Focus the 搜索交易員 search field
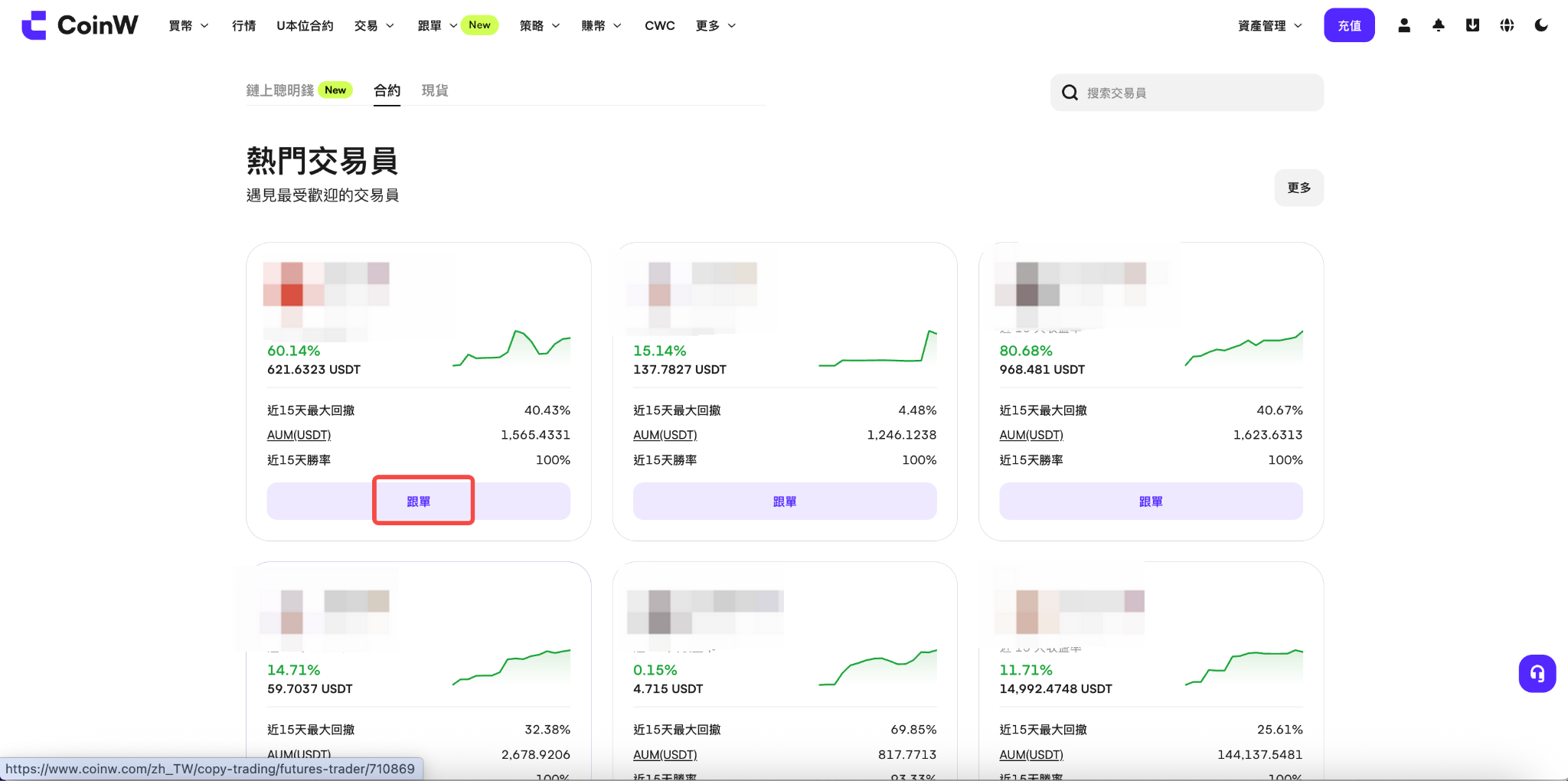Image resolution: width=1568 pixels, height=781 pixels. (1187, 93)
